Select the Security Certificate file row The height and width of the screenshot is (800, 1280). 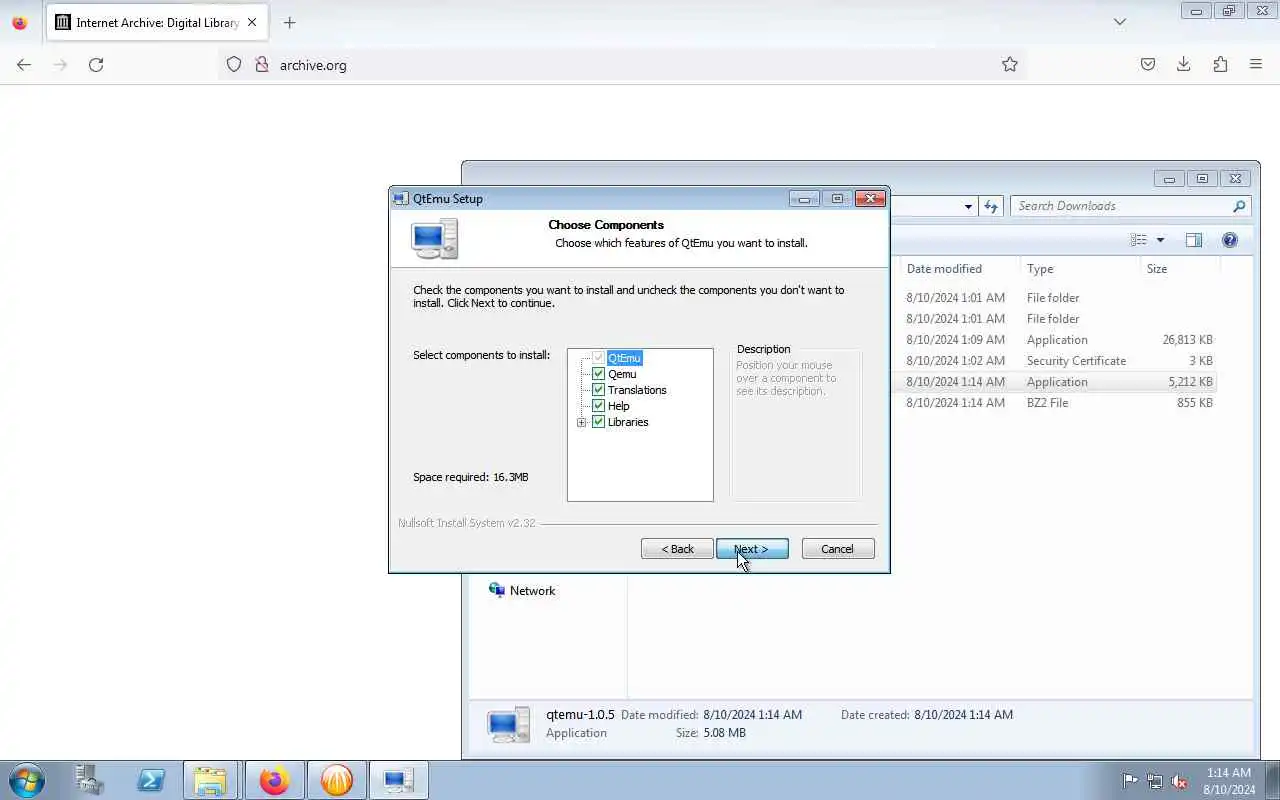[x=1058, y=361]
